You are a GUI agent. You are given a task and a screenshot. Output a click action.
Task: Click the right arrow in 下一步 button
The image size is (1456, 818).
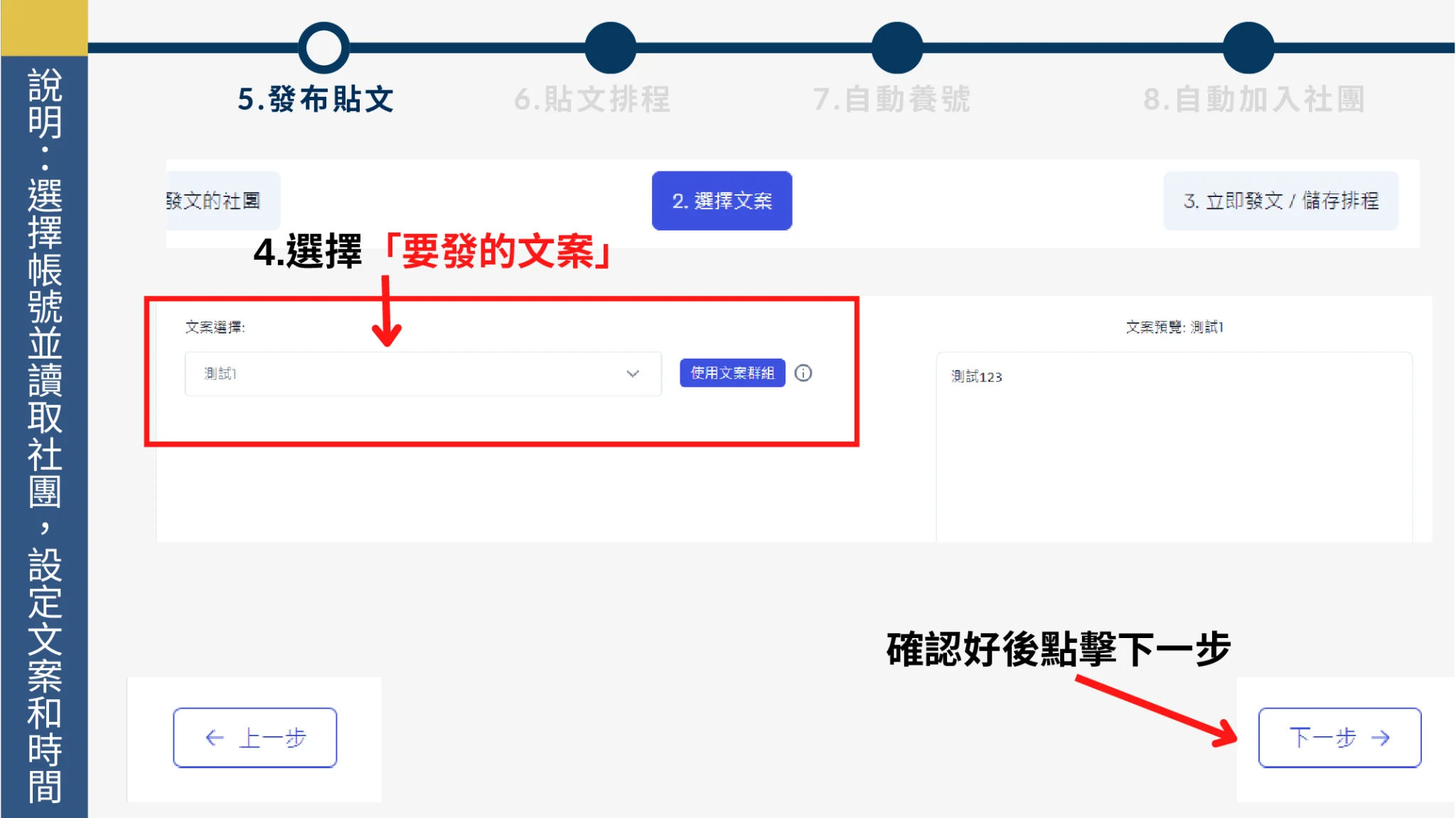coord(1380,738)
